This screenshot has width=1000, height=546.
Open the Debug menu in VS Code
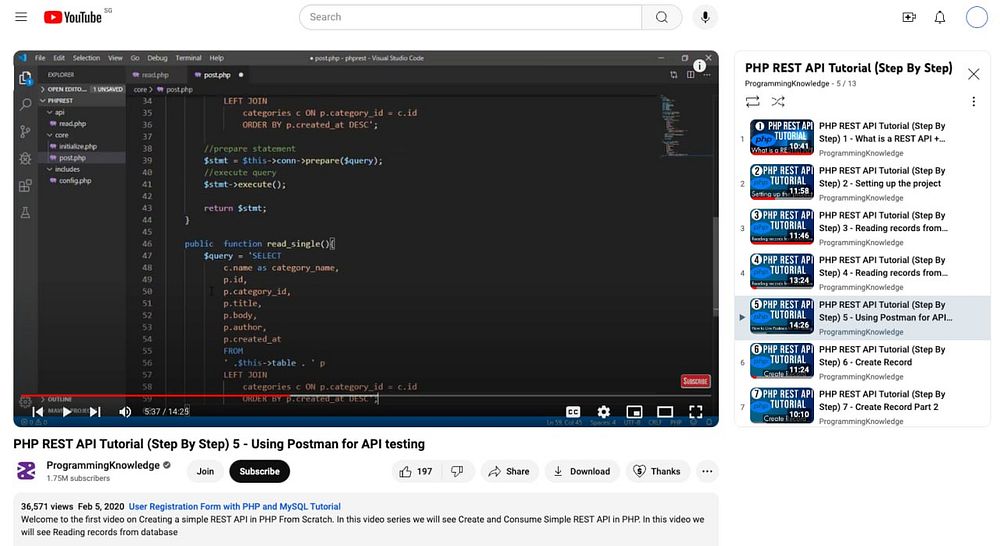[x=157, y=58]
